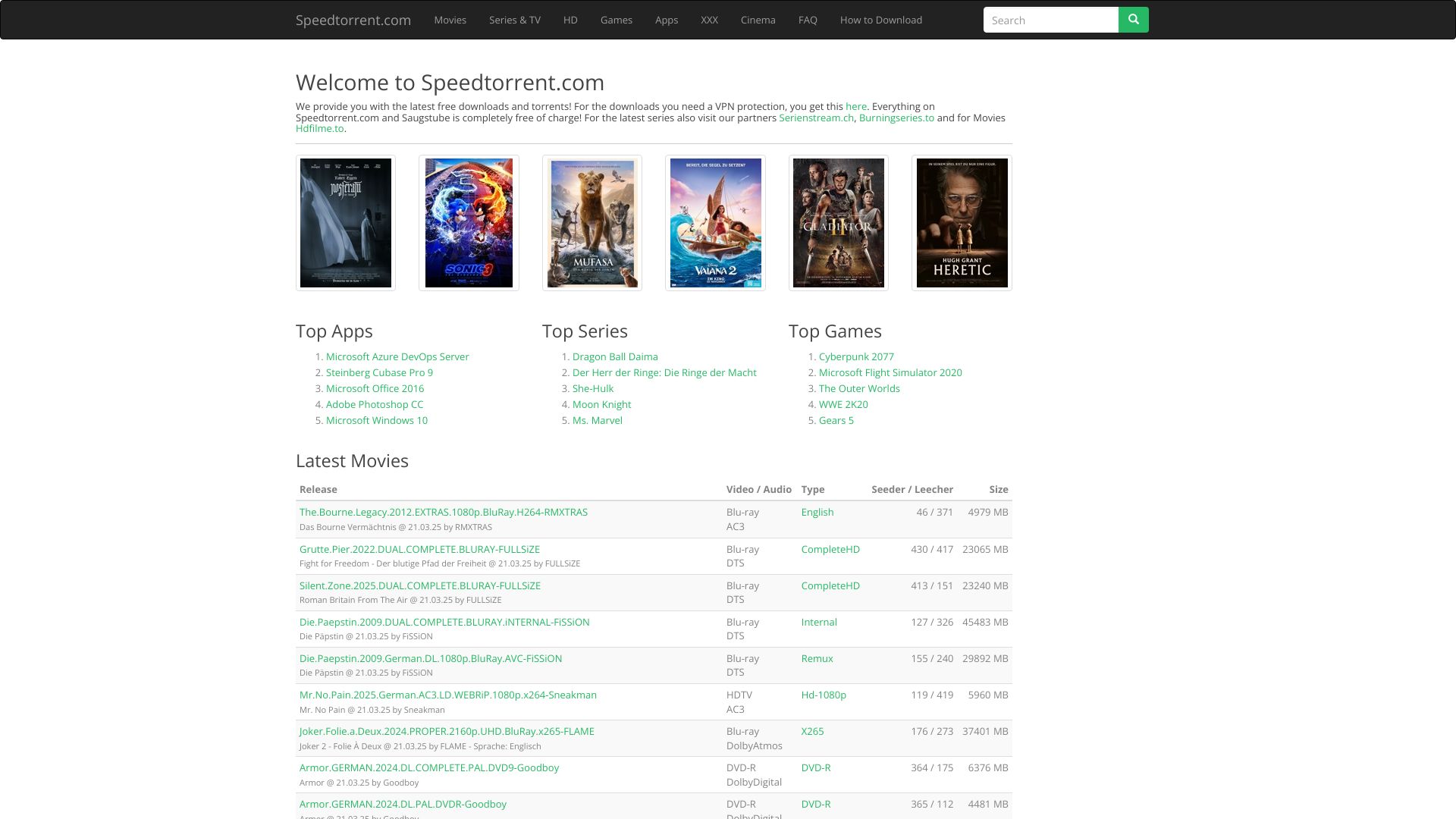Open How to Download page
1456x819 pixels.
pos(880,20)
